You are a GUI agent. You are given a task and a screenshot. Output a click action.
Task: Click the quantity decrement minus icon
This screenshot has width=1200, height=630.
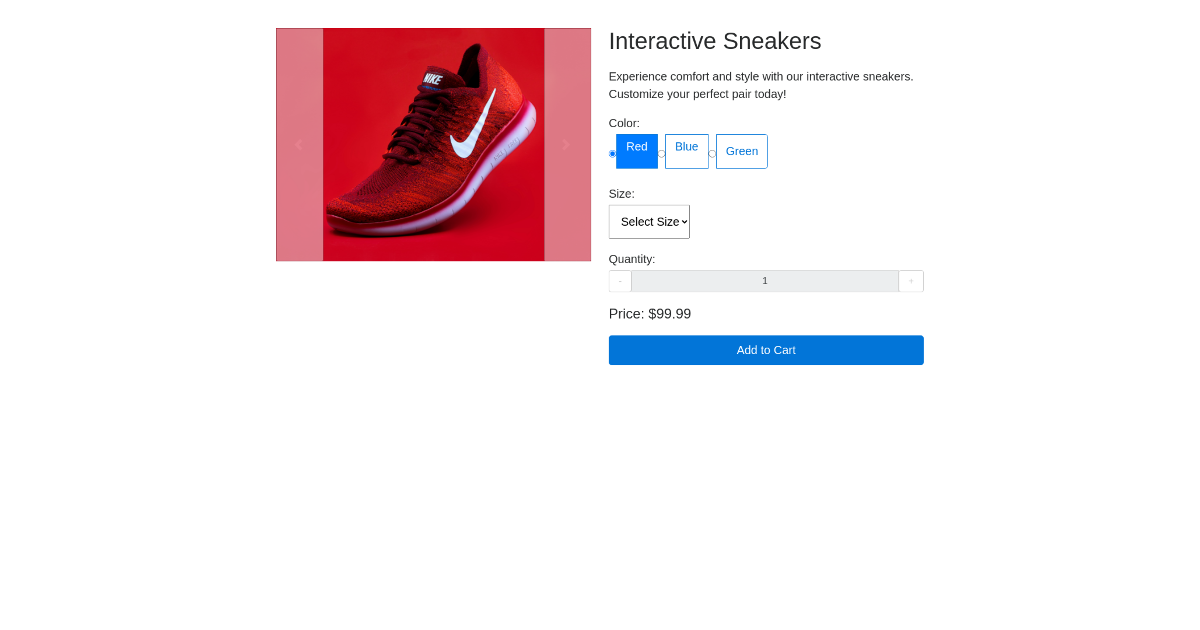pyautogui.click(x=620, y=281)
